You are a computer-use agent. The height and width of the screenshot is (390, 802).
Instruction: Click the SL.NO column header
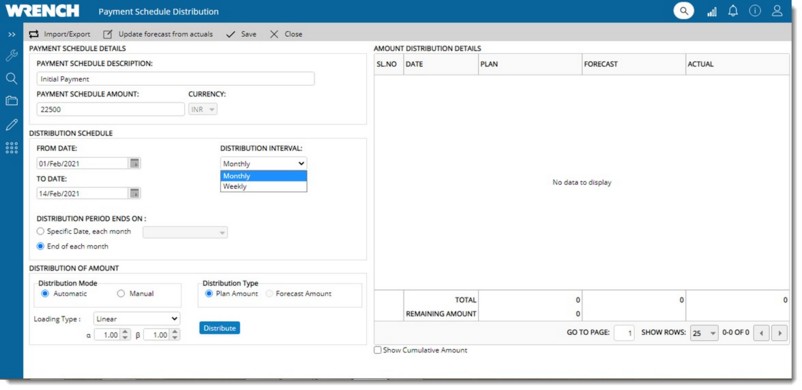(389, 64)
